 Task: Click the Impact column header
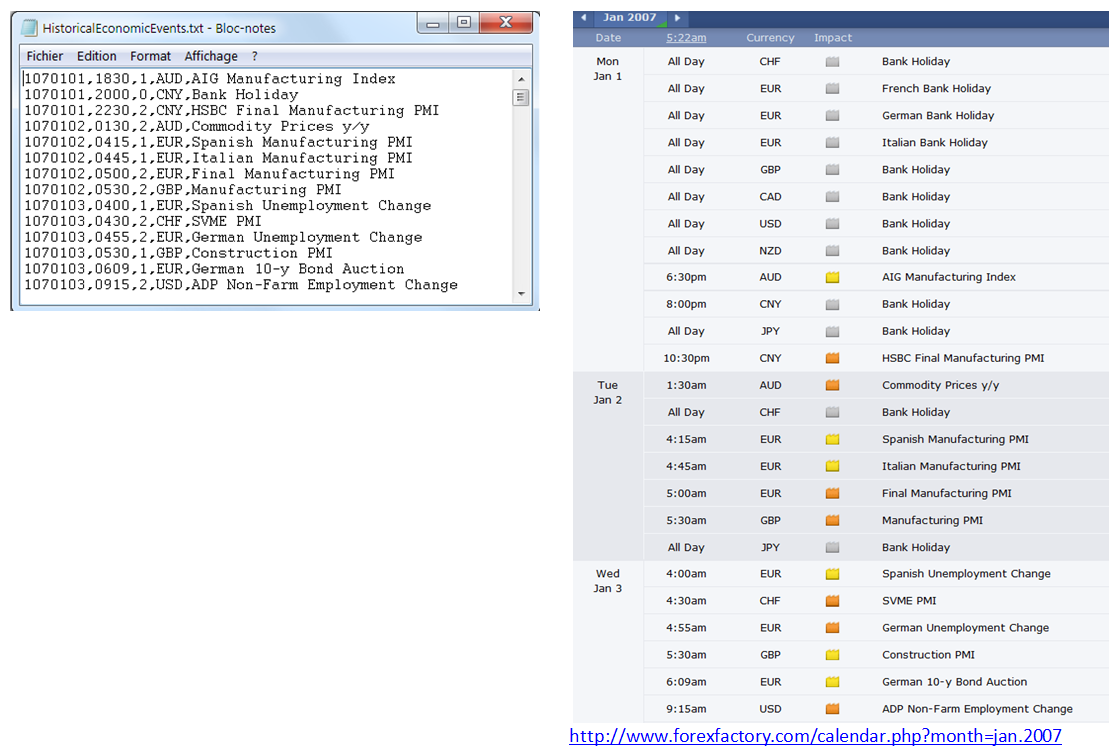pyautogui.click(x=833, y=38)
